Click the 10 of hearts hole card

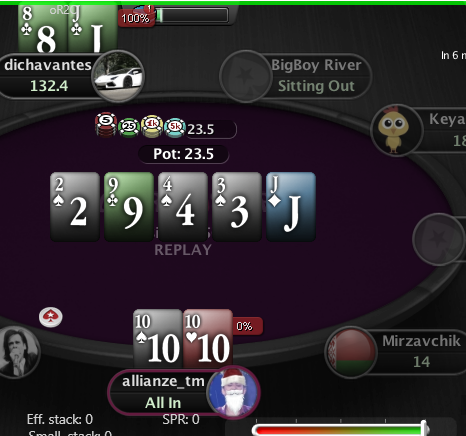208,339
